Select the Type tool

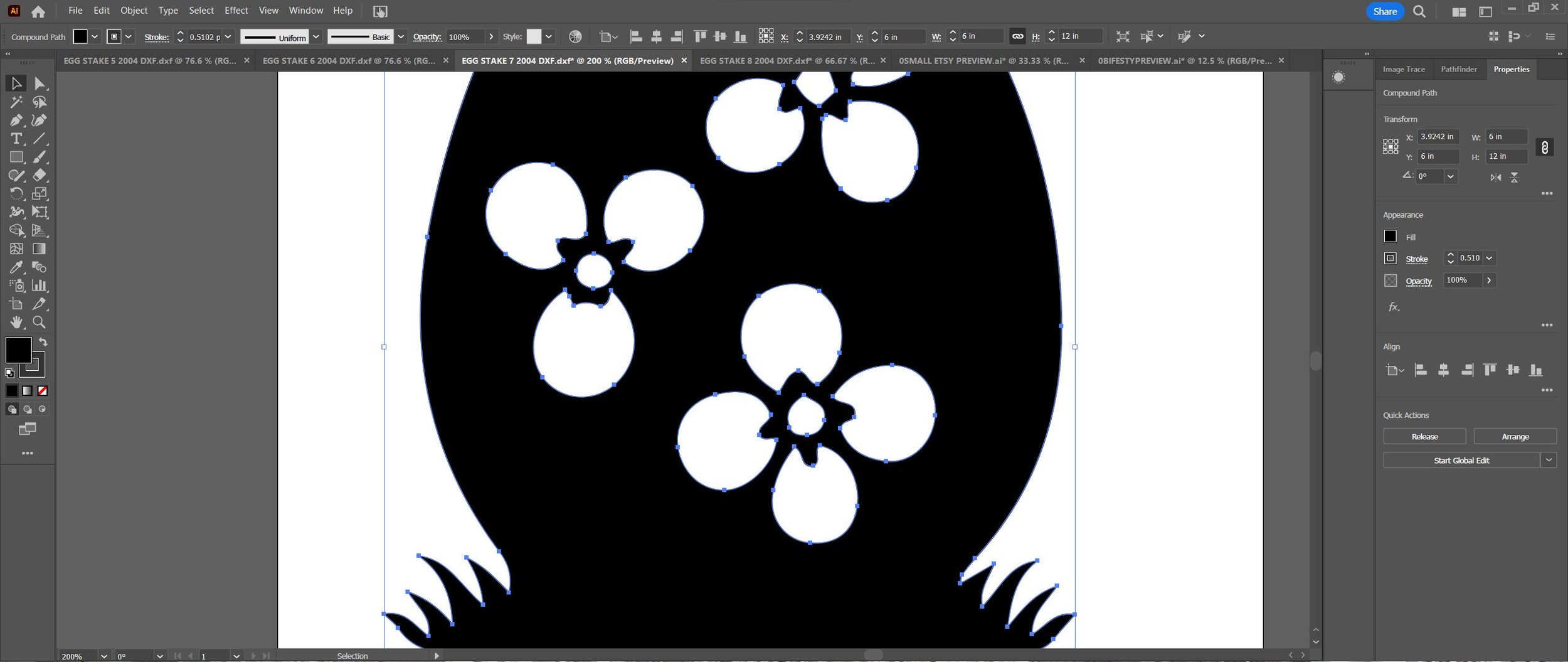pos(16,139)
